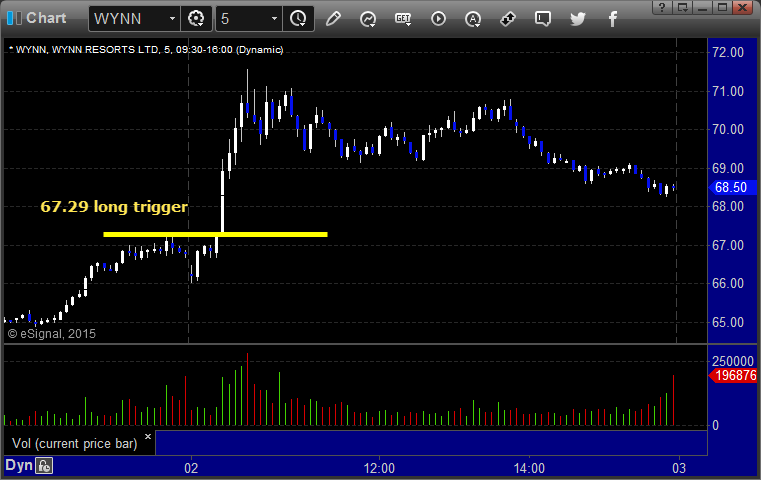Screen dimensions: 761x480
Task: Close the chart window with red X
Action: pyautogui.click(x=743, y=7)
